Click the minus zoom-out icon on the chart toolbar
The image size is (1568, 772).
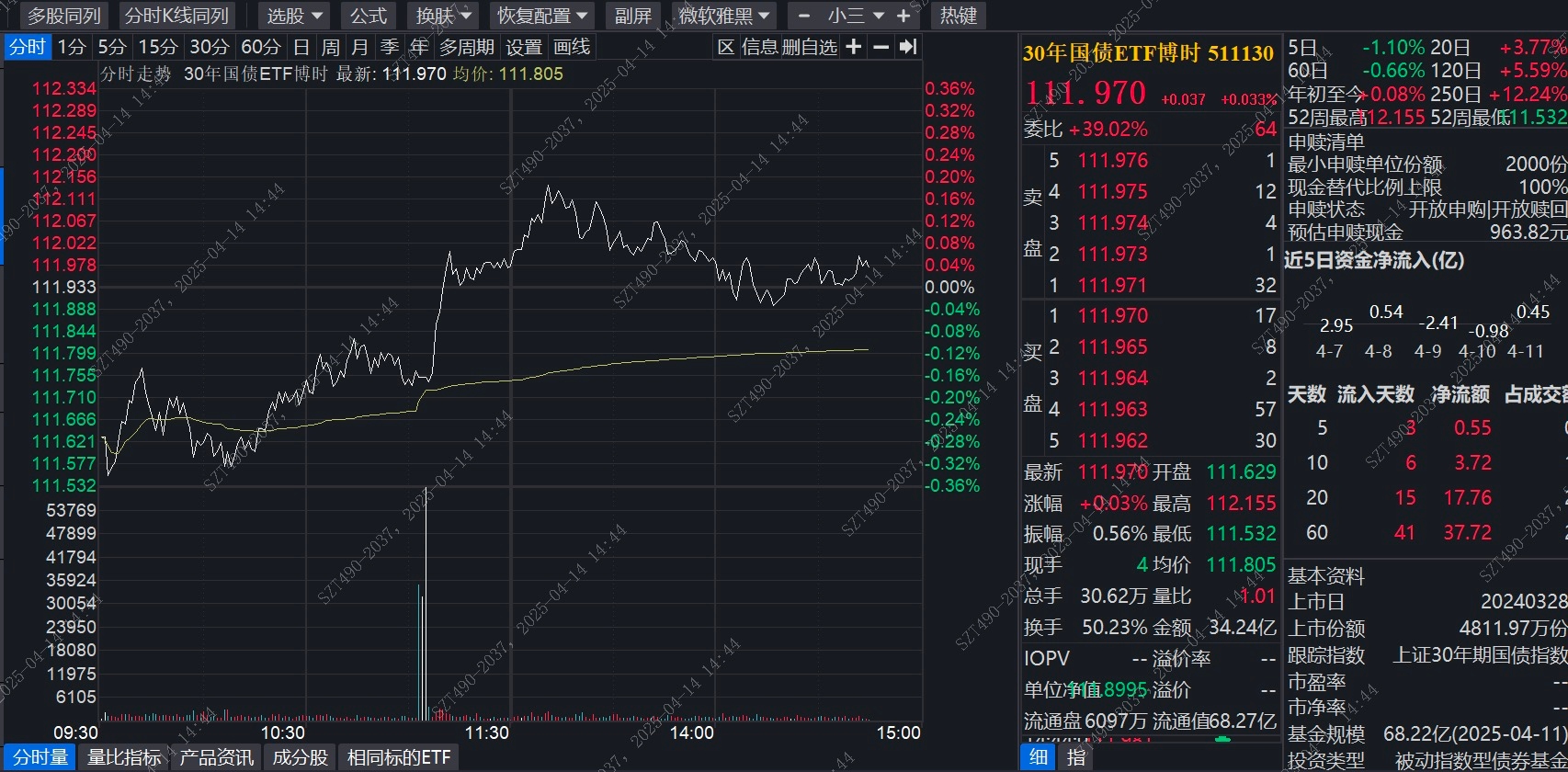[881, 47]
